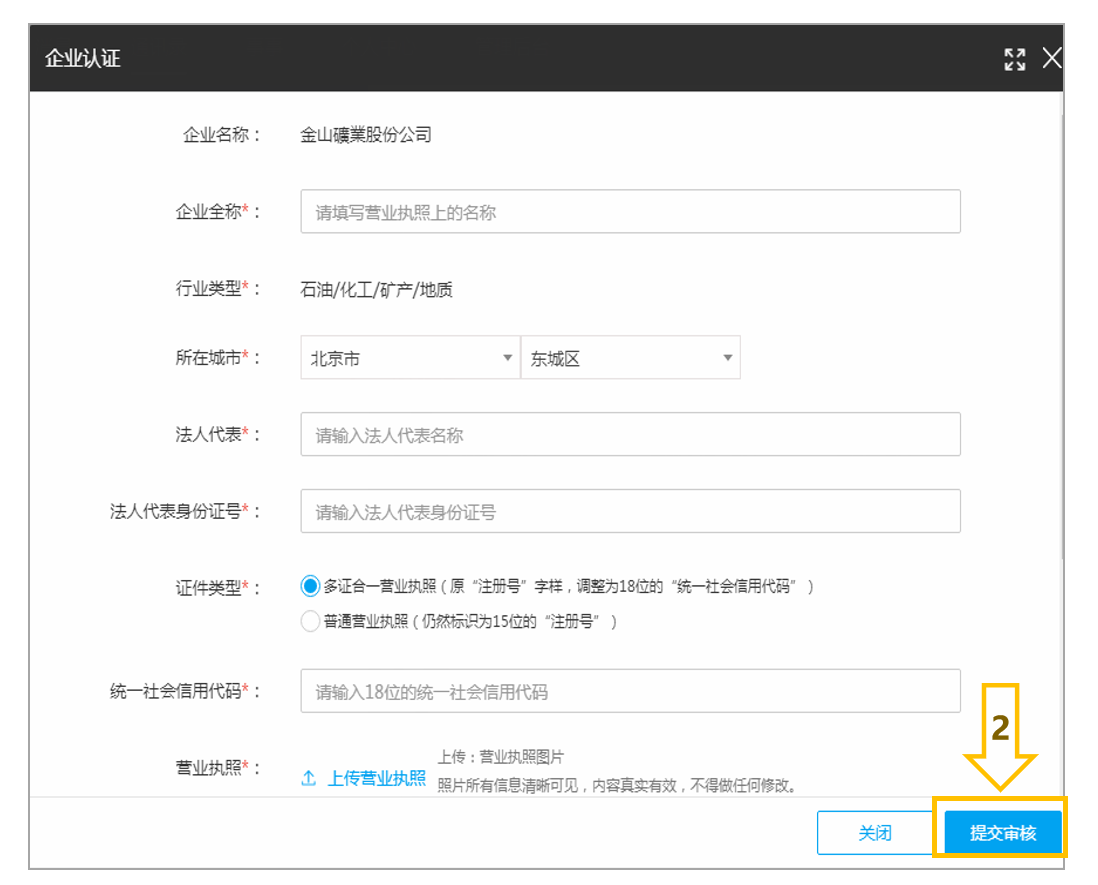Viewport: 1098px width, 885px height.
Task: Open the 东城区 district dropdown
Action: click(631, 358)
